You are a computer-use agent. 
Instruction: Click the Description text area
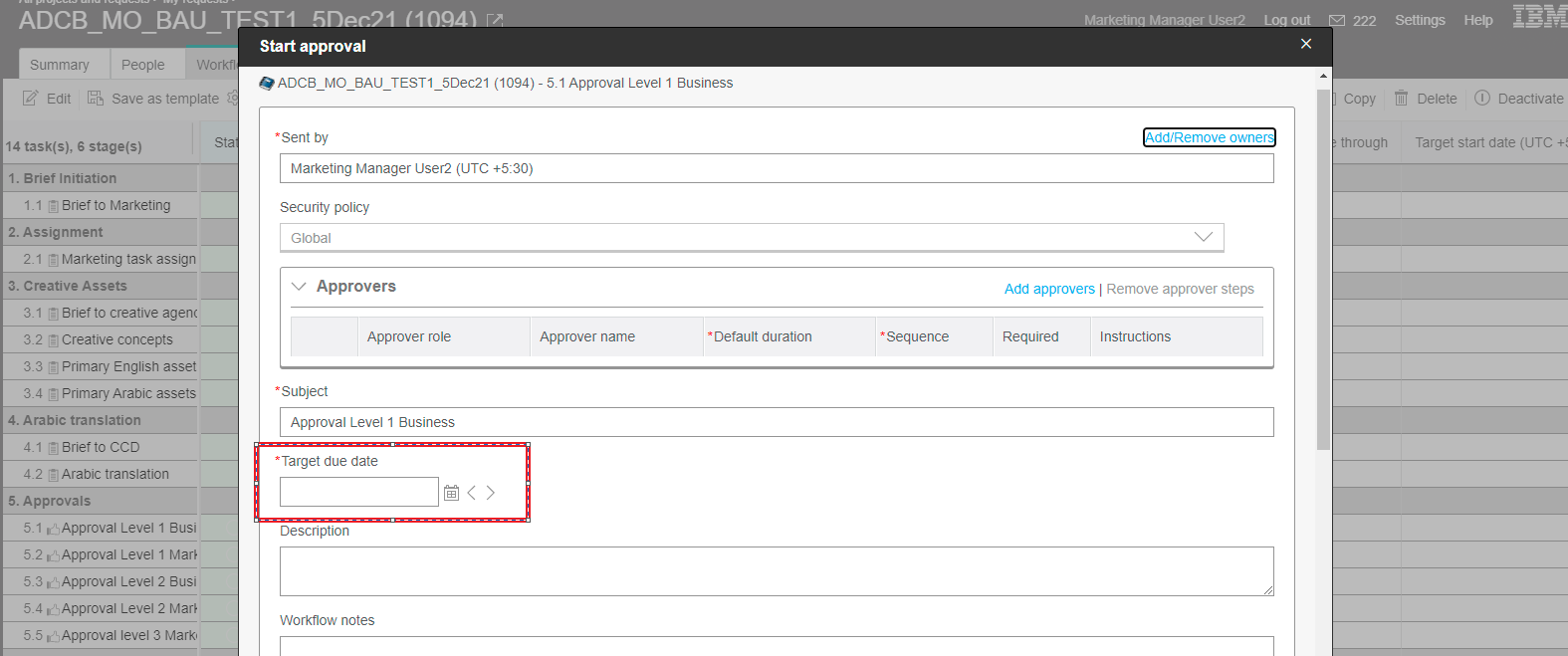777,571
